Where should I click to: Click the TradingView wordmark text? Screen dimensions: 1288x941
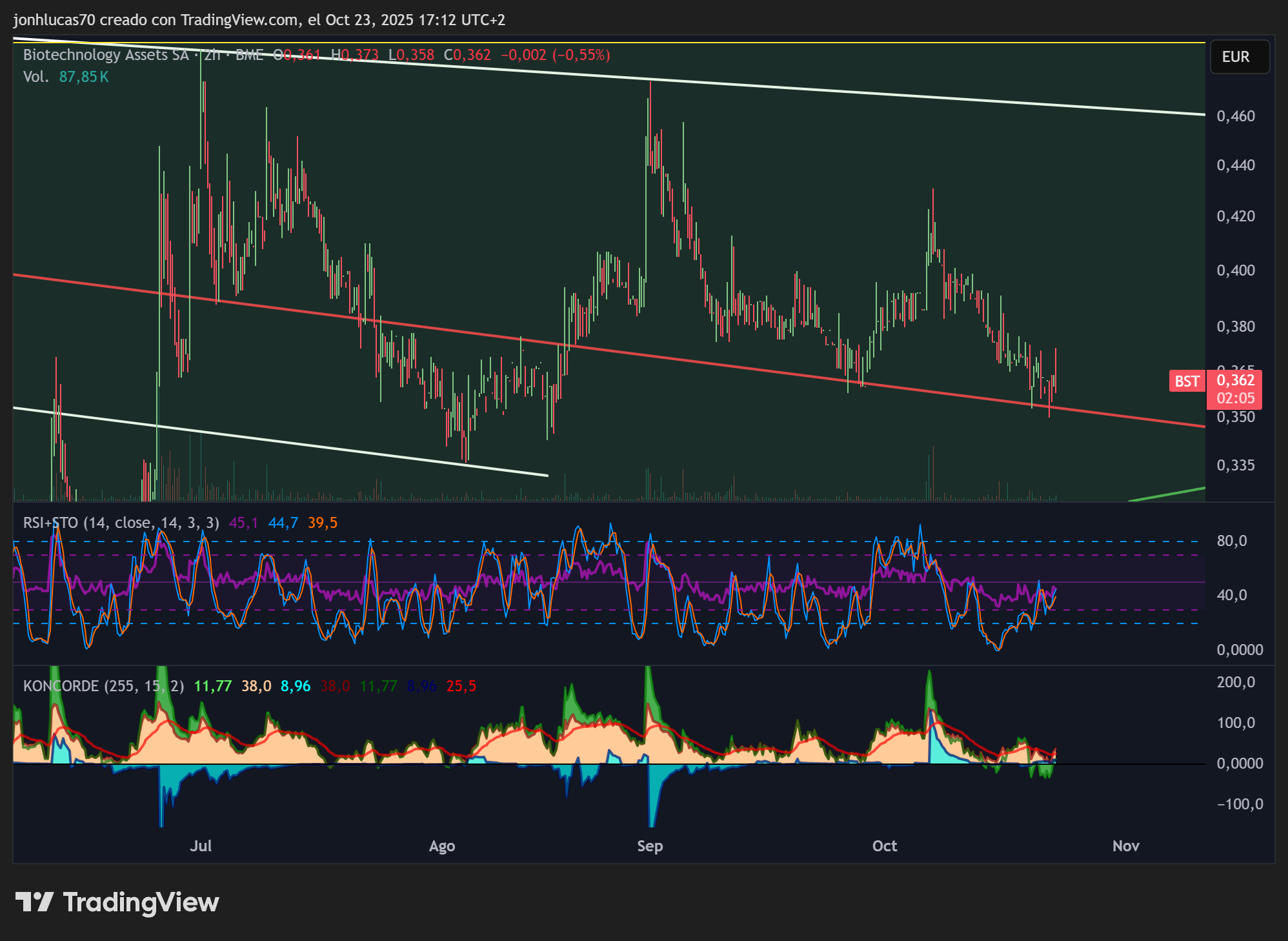click(x=141, y=902)
